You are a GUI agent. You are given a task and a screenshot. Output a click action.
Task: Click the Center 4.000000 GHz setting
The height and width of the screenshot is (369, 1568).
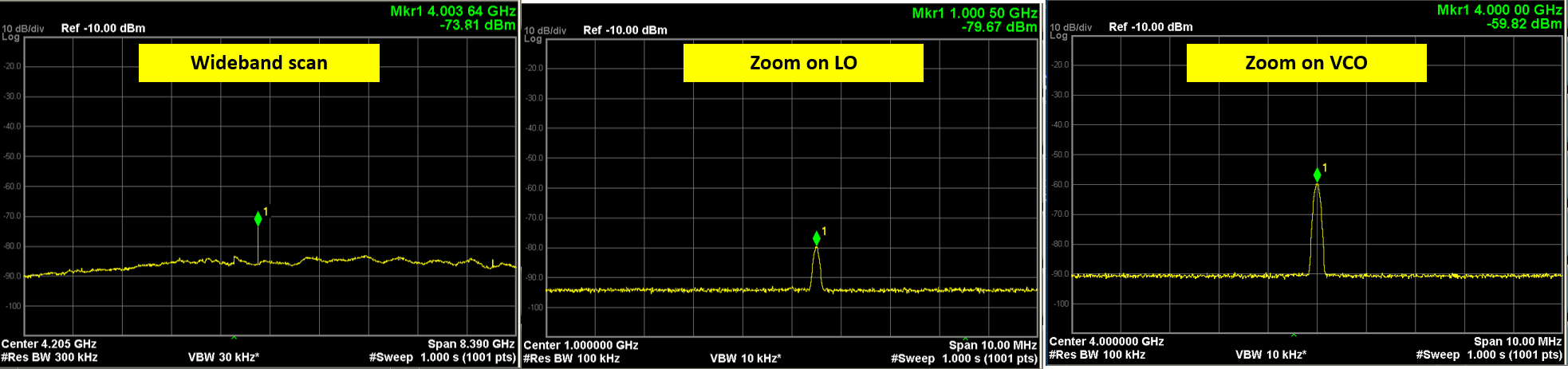[x=1106, y=342]
